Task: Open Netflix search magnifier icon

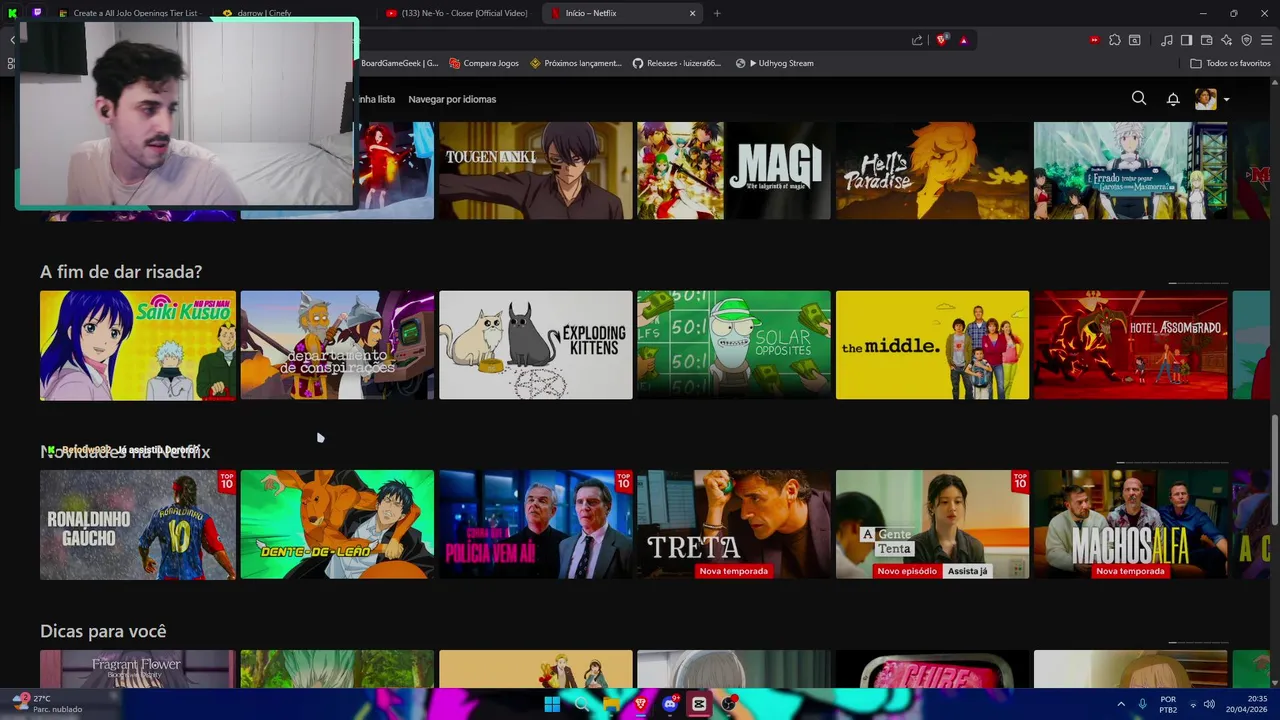Action: [x=1139, y=98]
